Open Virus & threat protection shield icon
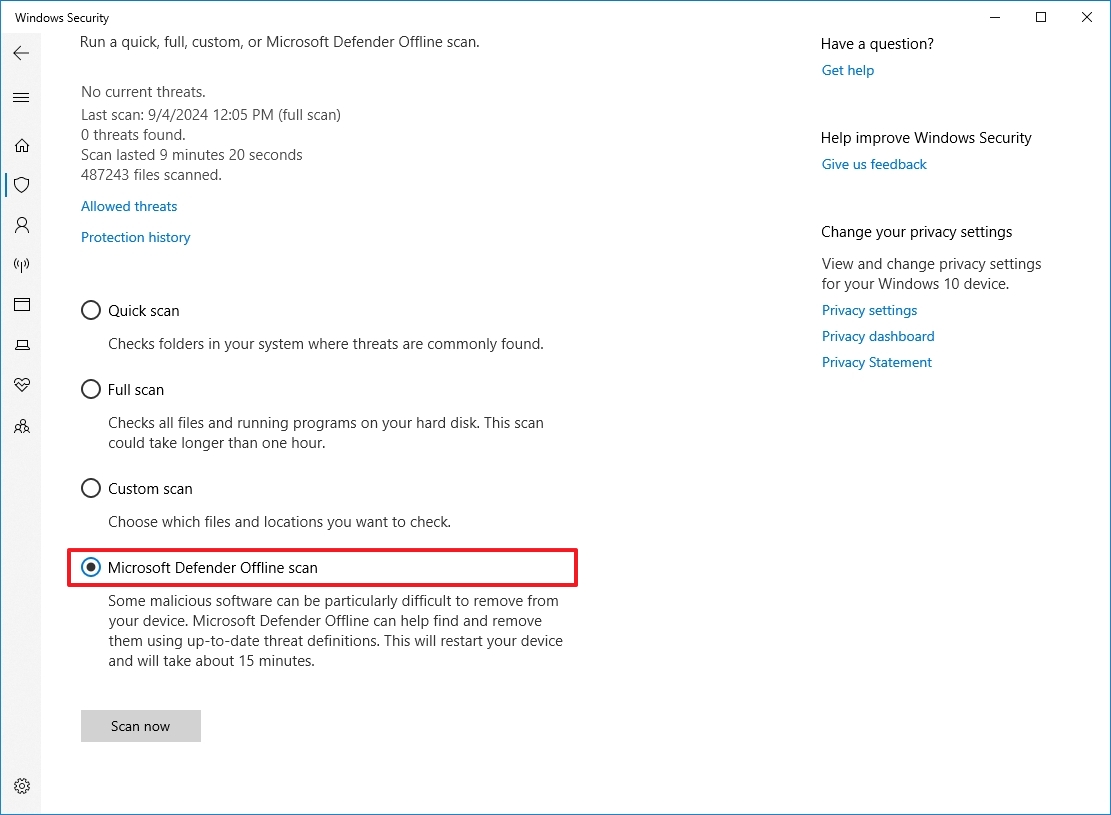This screenshot has height=815, width=1111. [22, 185]
